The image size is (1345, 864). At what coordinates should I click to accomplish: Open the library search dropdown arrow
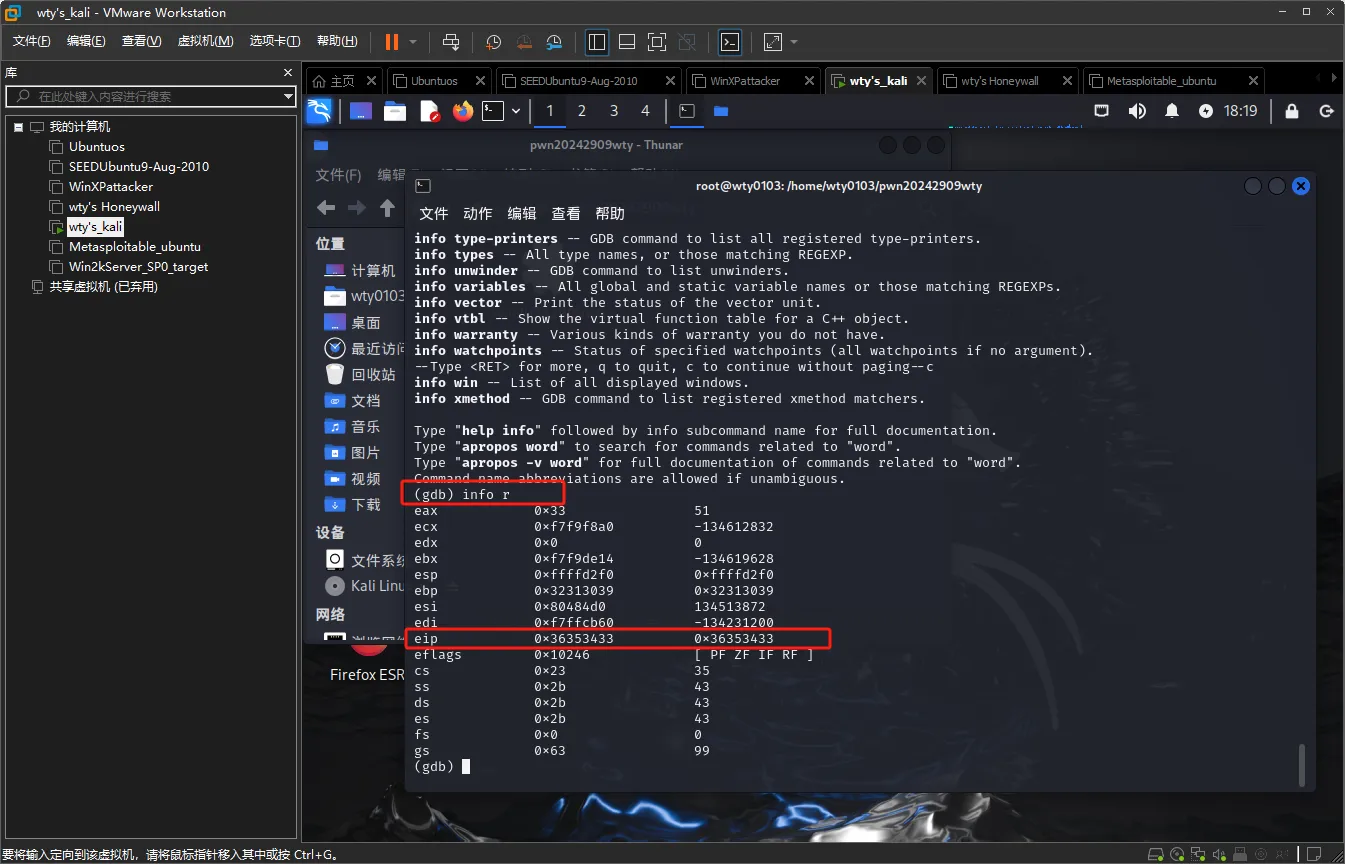pos(288,97)
